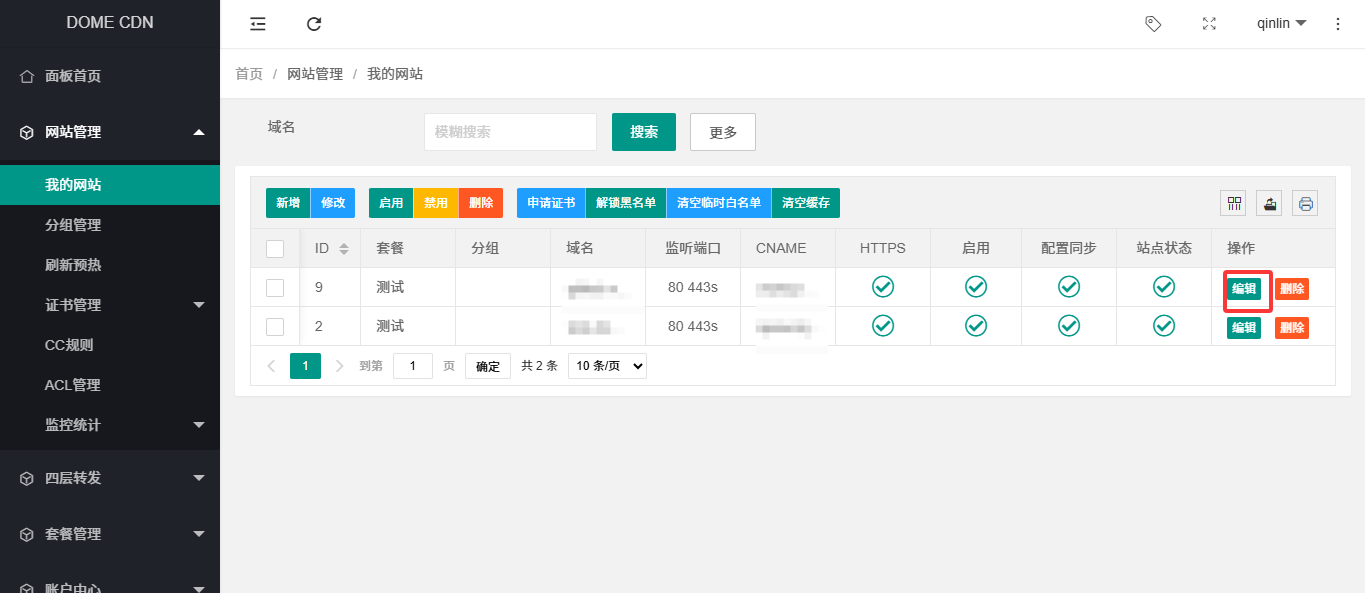Collapse the sidebar using the menu-fold icon
The width and height of the screenshot is (1365, 593).
pos(258,24)
